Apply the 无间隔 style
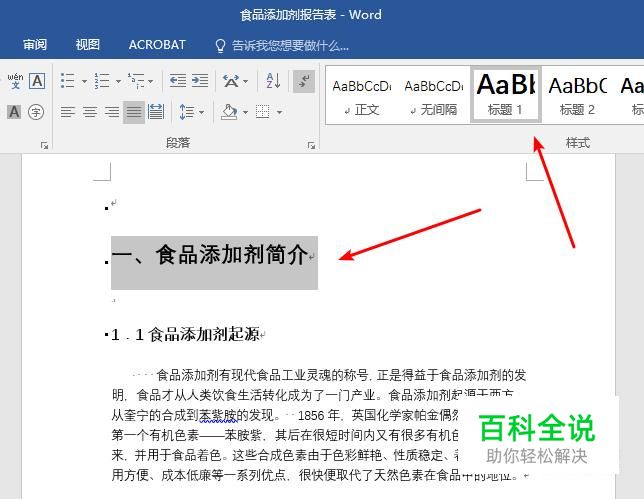 pyautogui.click(x=434, y=95)
